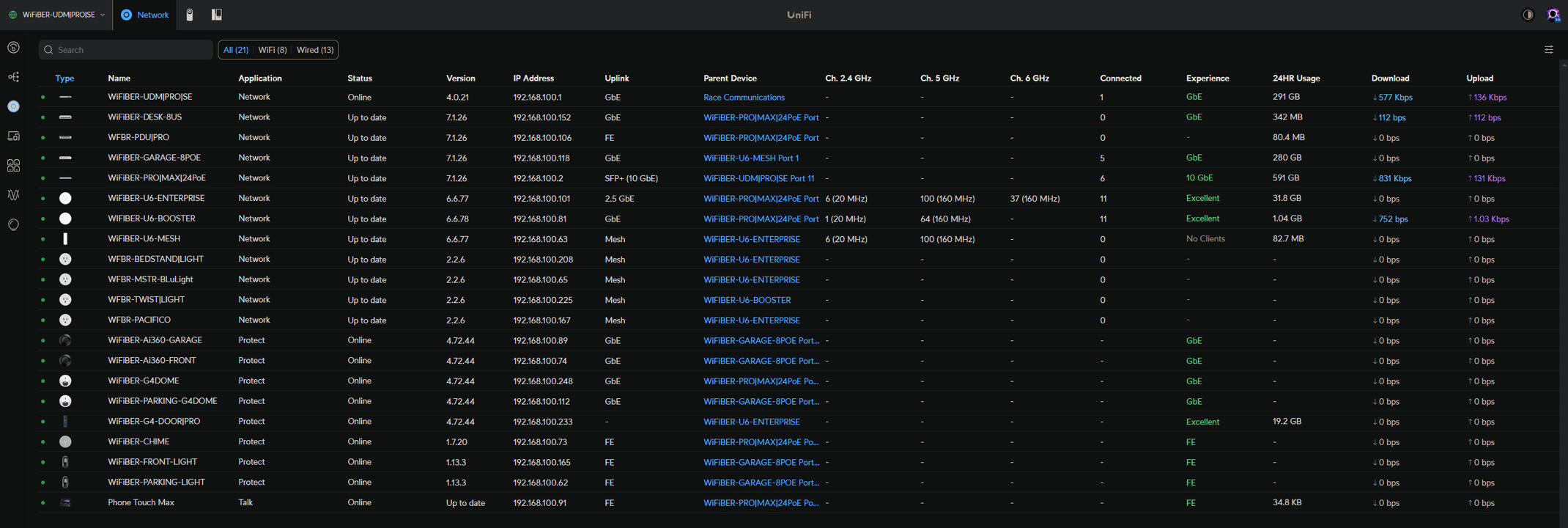Filter list by Wired (13) devices

[315, 50]
